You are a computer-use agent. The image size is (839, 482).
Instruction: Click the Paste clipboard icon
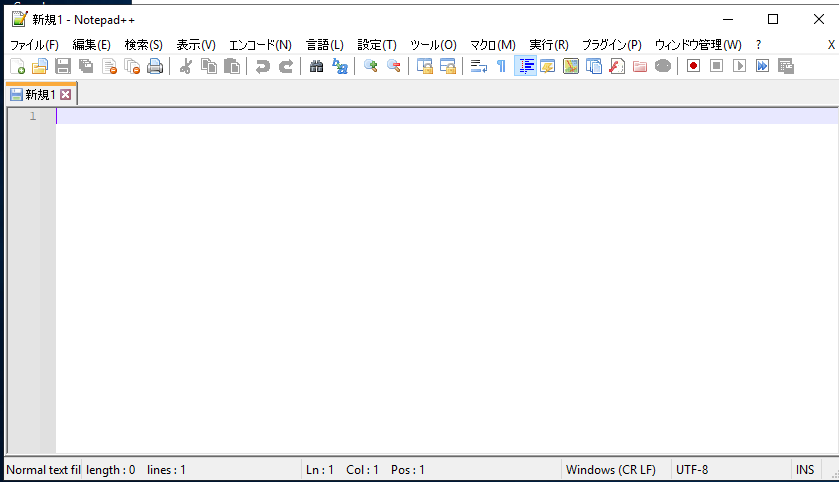tap(232, 66)
